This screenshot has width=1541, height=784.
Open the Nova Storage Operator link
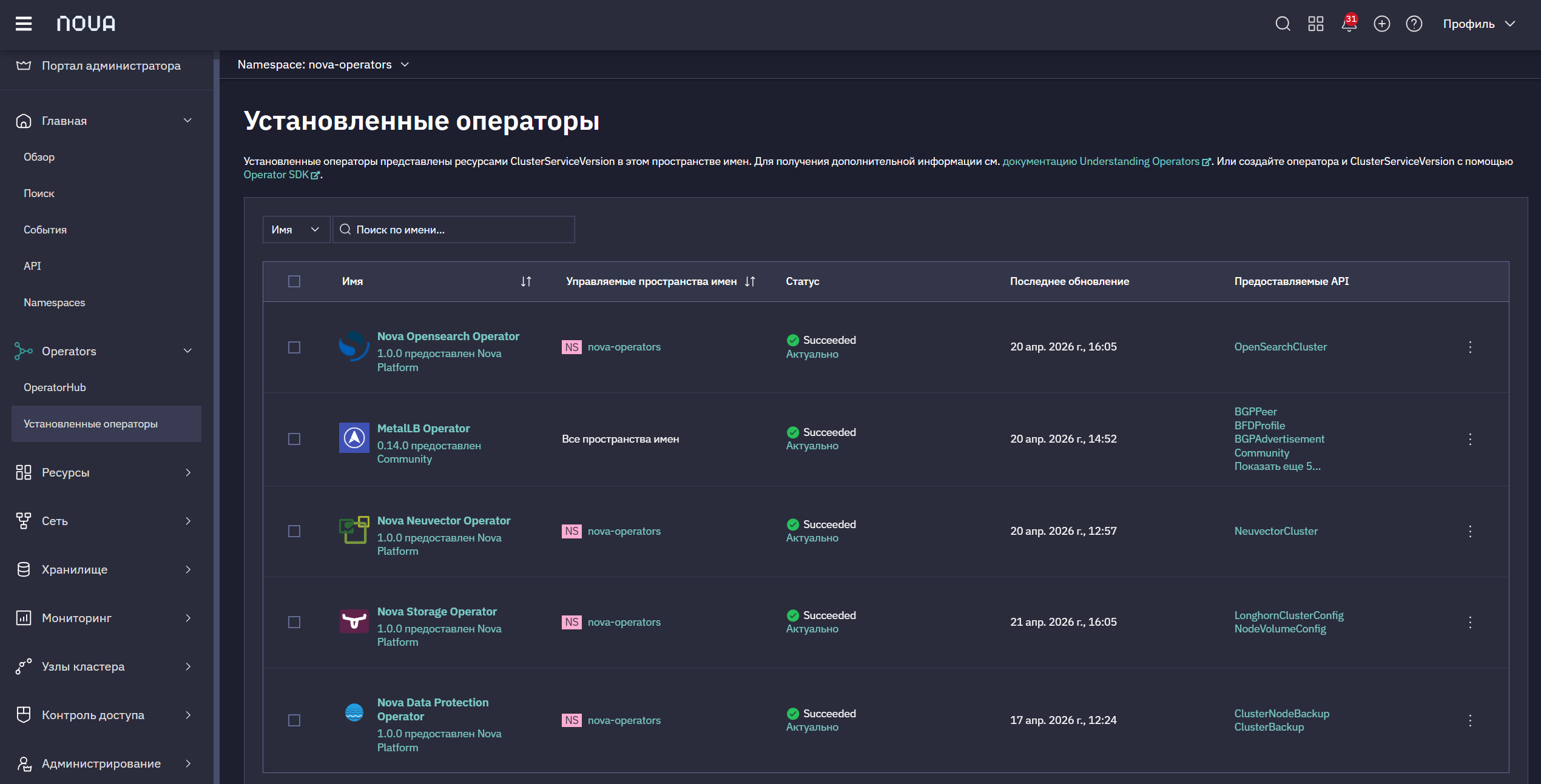click(x=437, y=611)
